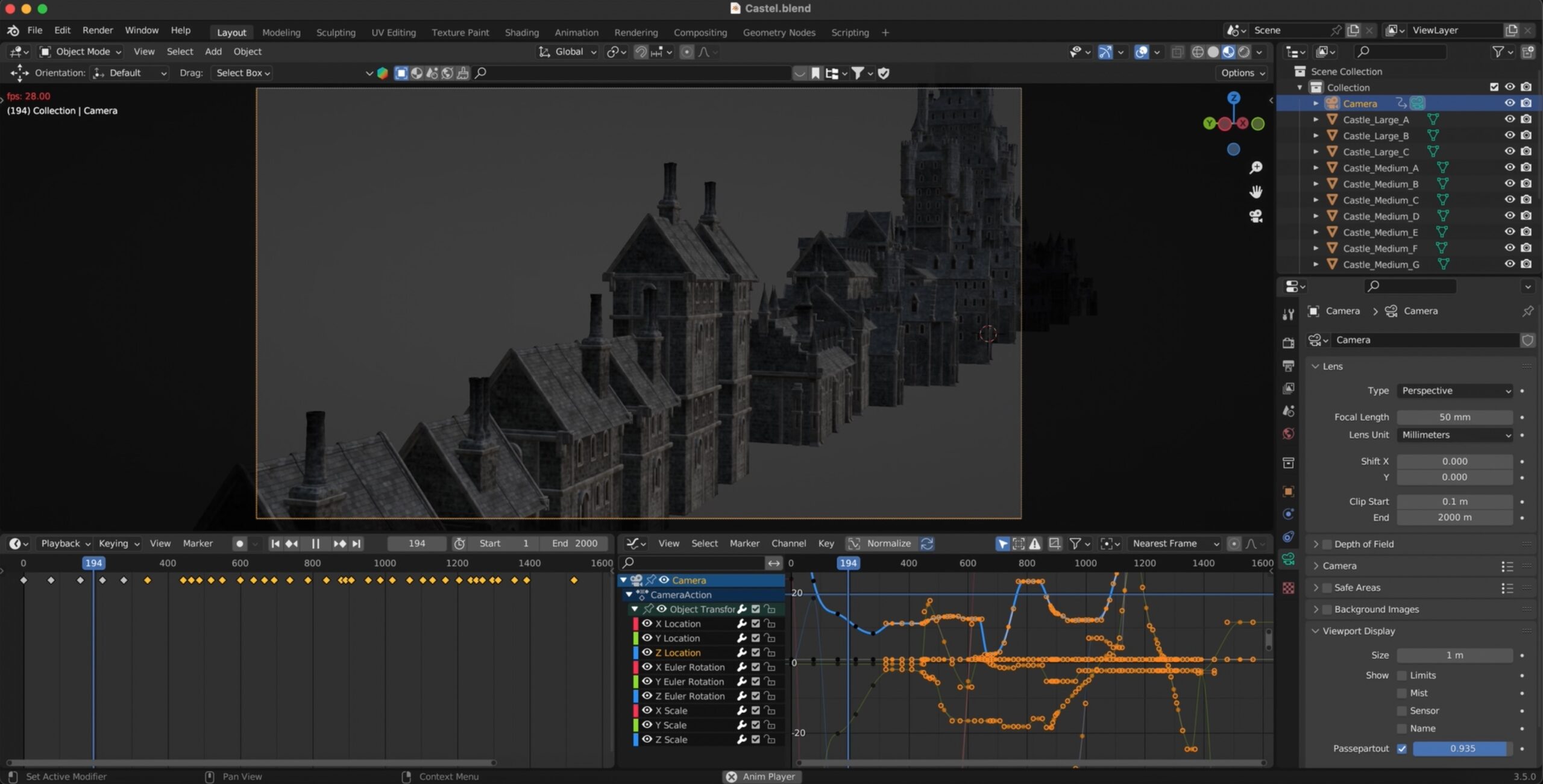This screenshot has width=1543, height=784.
Task: Switch to the Shading workspace tab
Action: pos(521,33)
